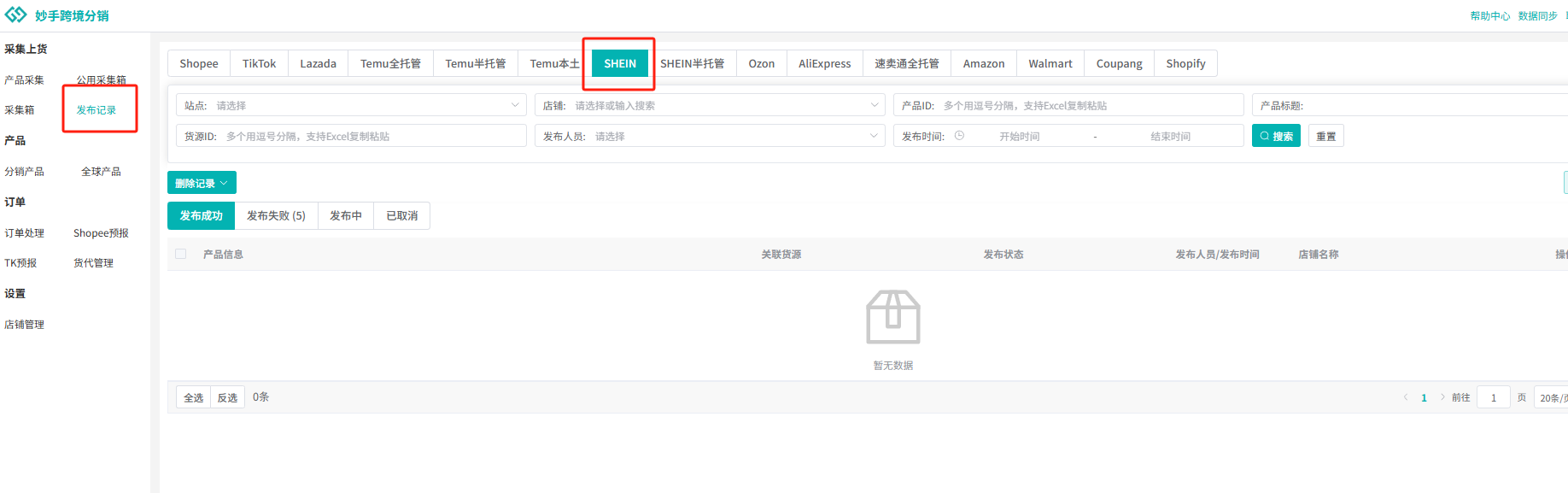Screen dimensions: 1568x493
Task: Open the 店铺 search dropdown
Action: [710, 105]
